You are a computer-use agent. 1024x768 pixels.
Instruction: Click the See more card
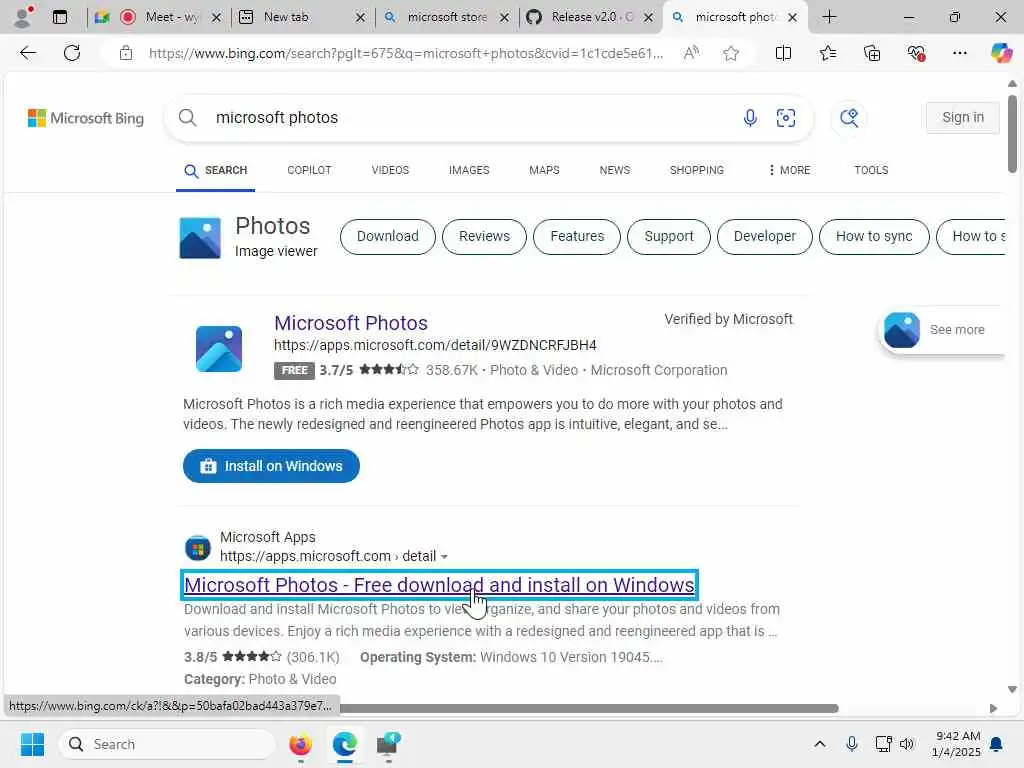click(942, 330)
